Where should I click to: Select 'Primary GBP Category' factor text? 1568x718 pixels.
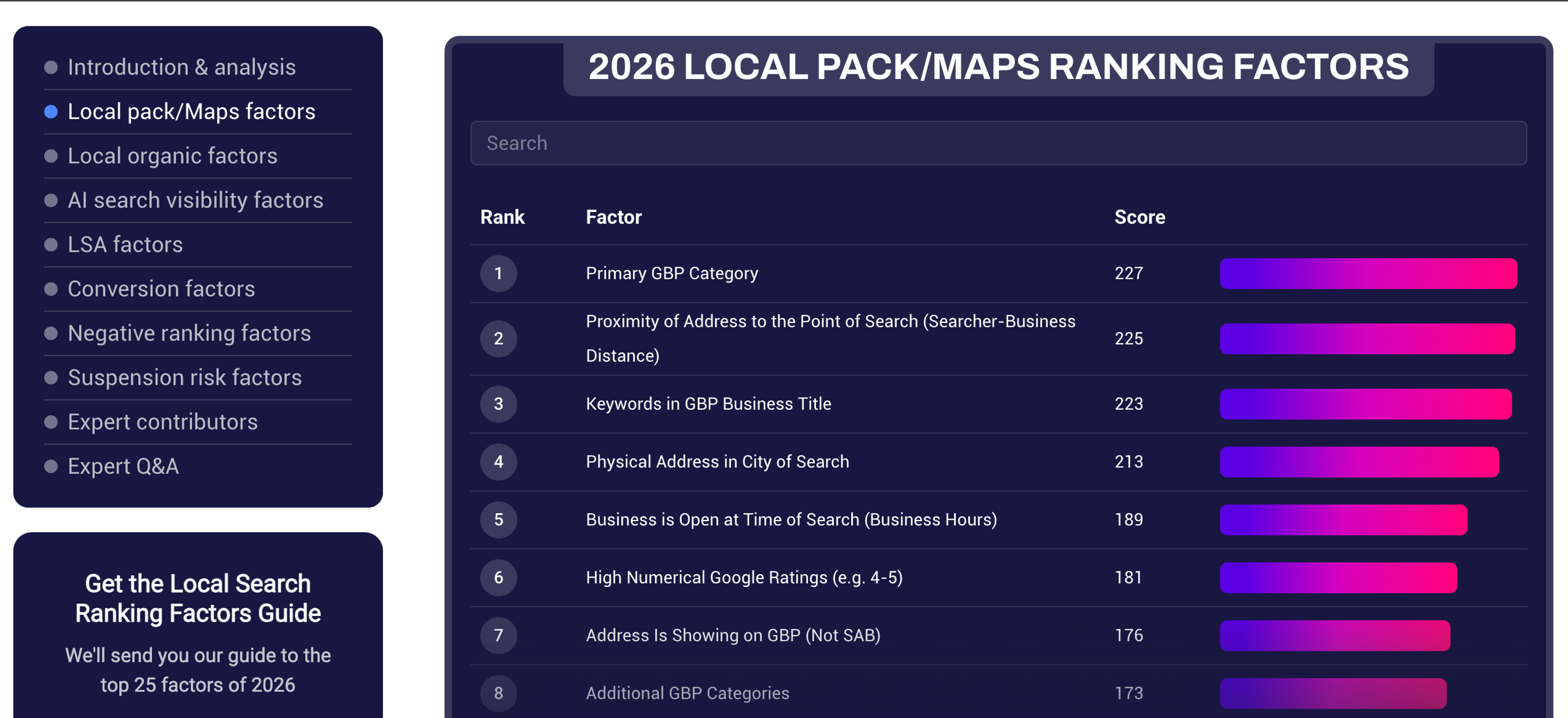coord(672,273)
